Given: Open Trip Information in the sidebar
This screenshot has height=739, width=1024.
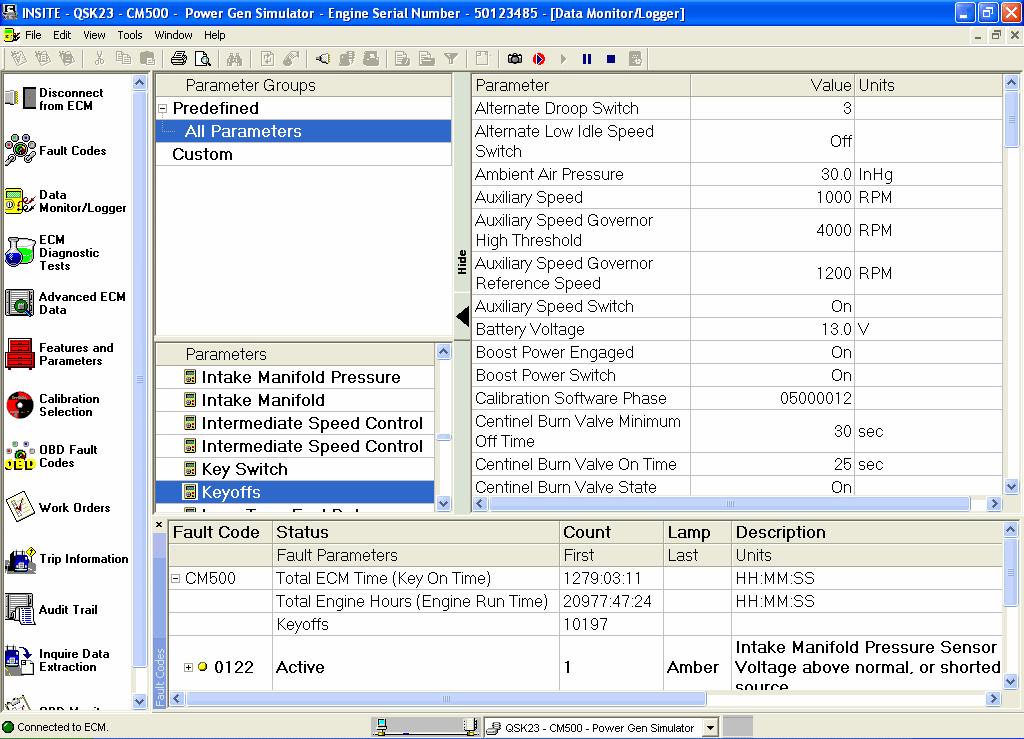Looking at the screenshot, I should (67, 559).
